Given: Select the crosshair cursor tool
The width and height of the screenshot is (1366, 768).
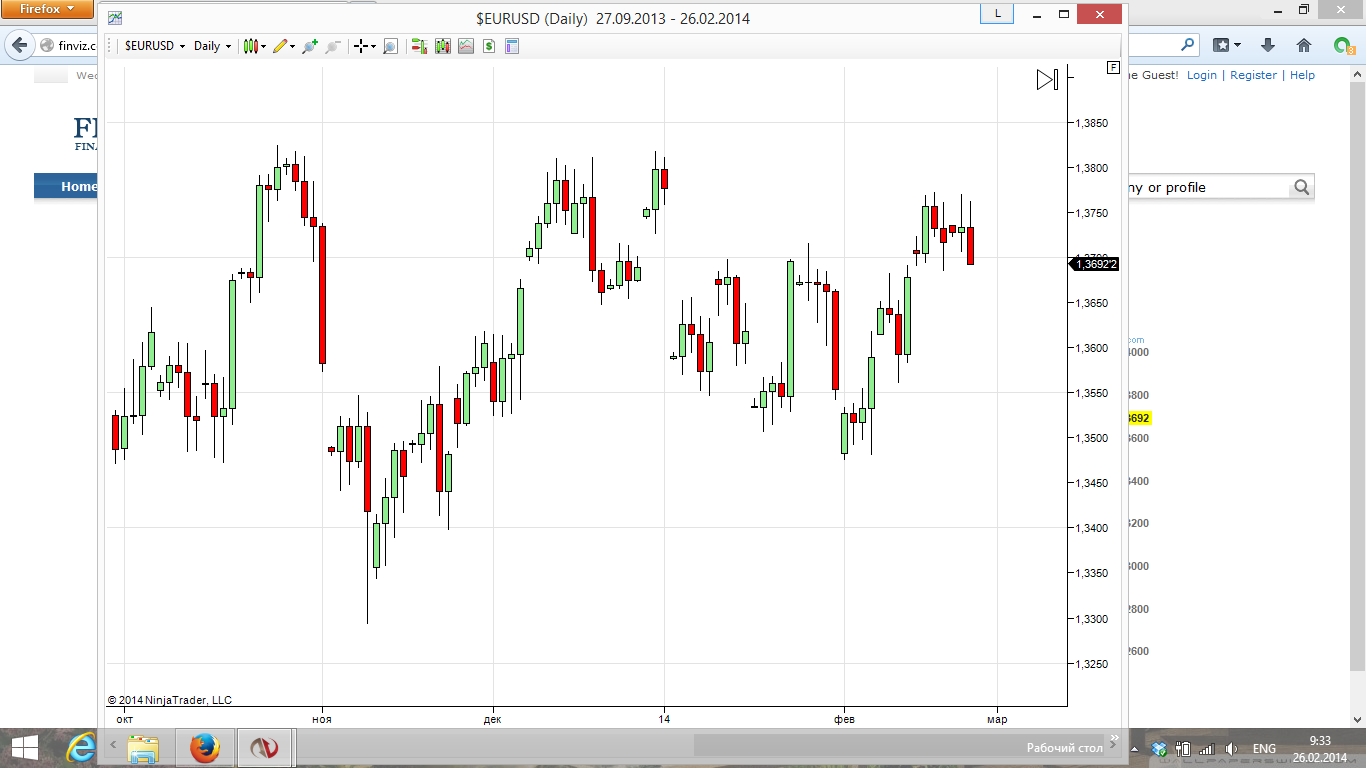Looking at the screenshot, I should tap(361, 46).
